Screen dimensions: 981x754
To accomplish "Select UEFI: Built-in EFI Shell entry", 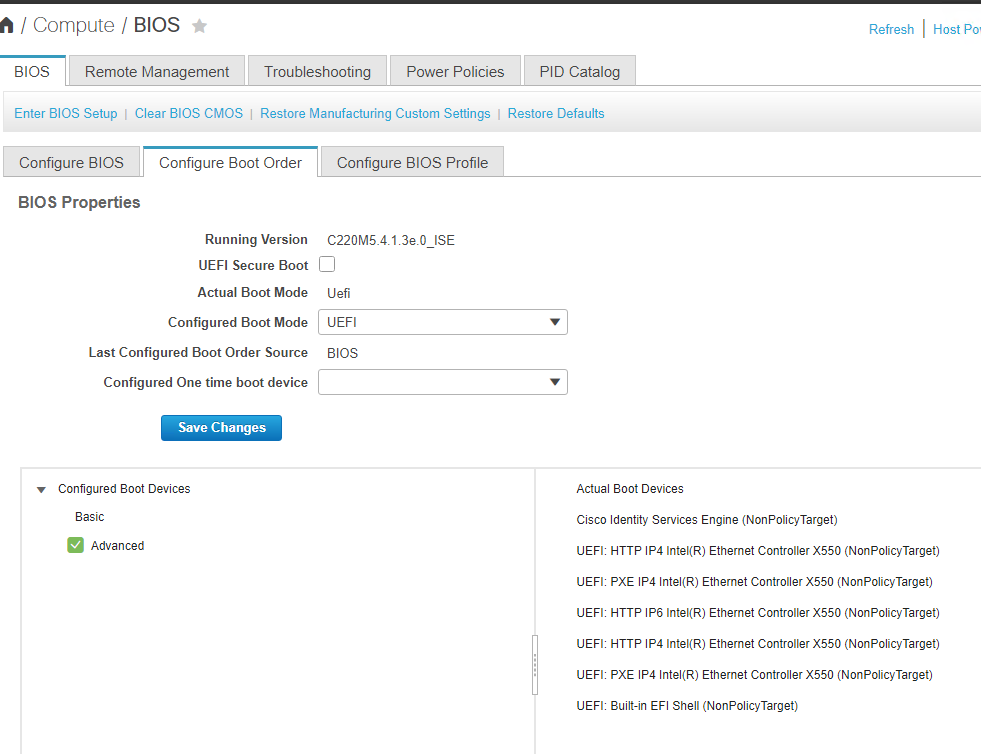I will [687, 705].
